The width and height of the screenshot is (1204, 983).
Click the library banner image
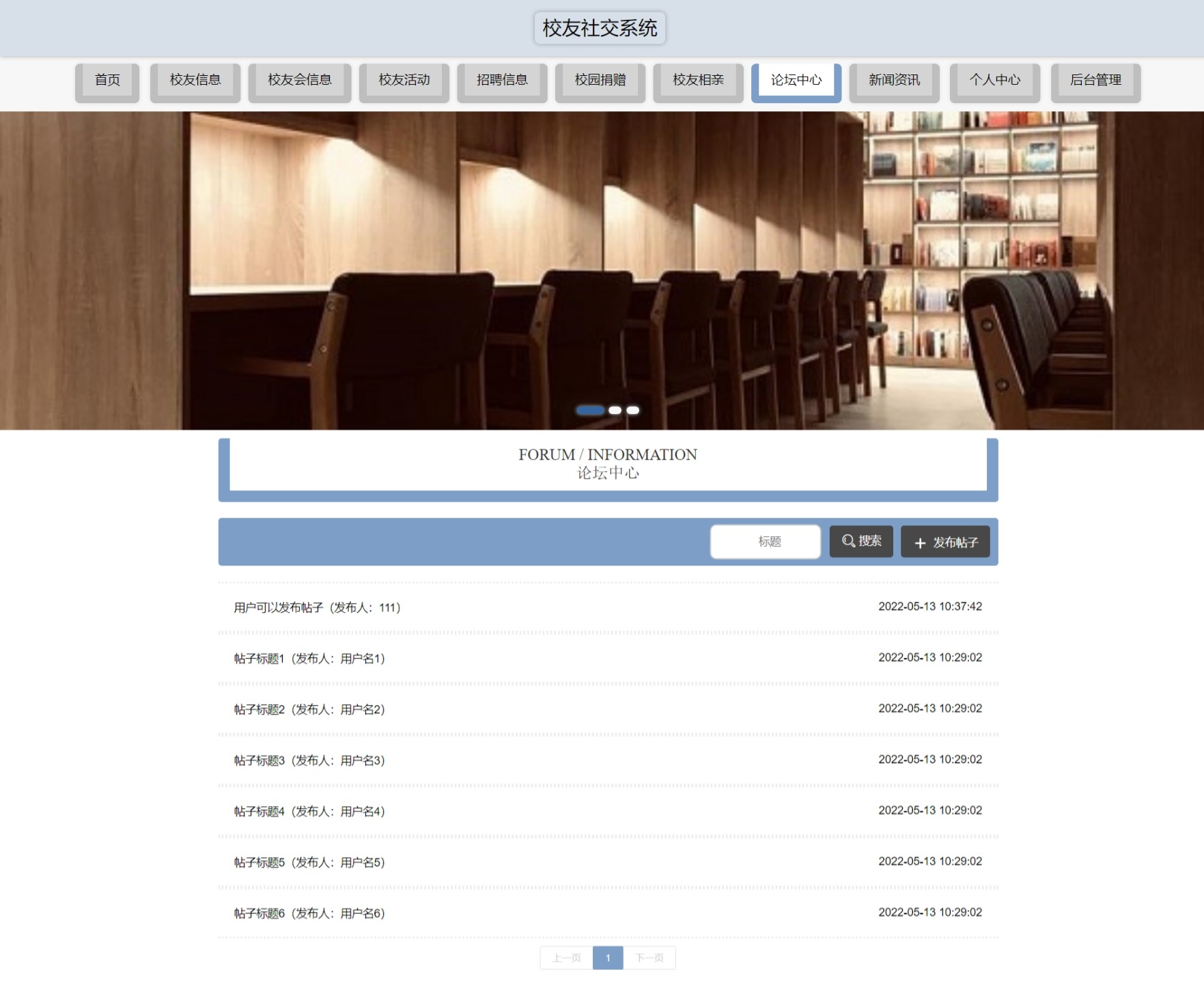point(602,271)
